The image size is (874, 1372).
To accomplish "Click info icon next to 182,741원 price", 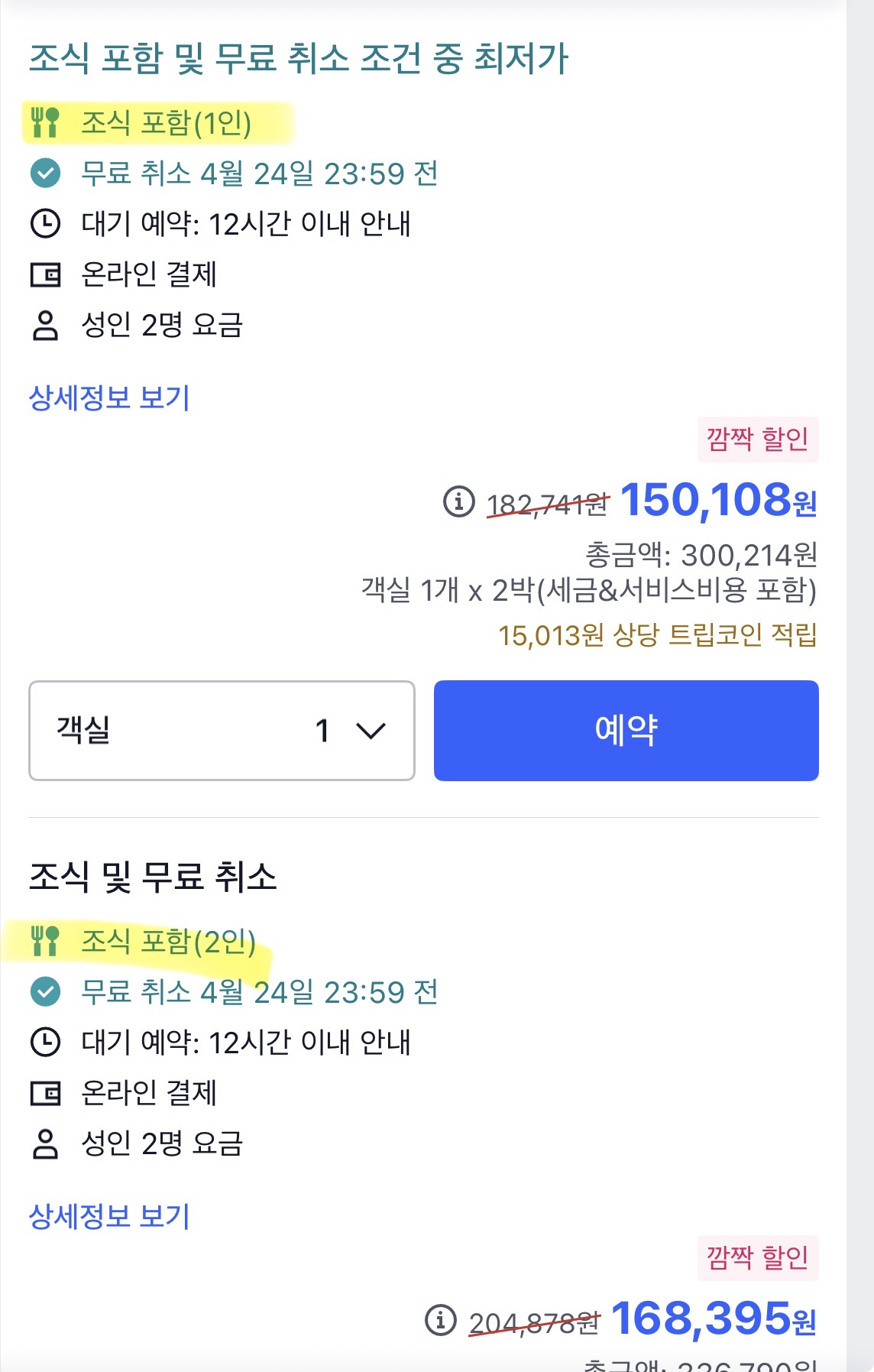I will [459, 502].
